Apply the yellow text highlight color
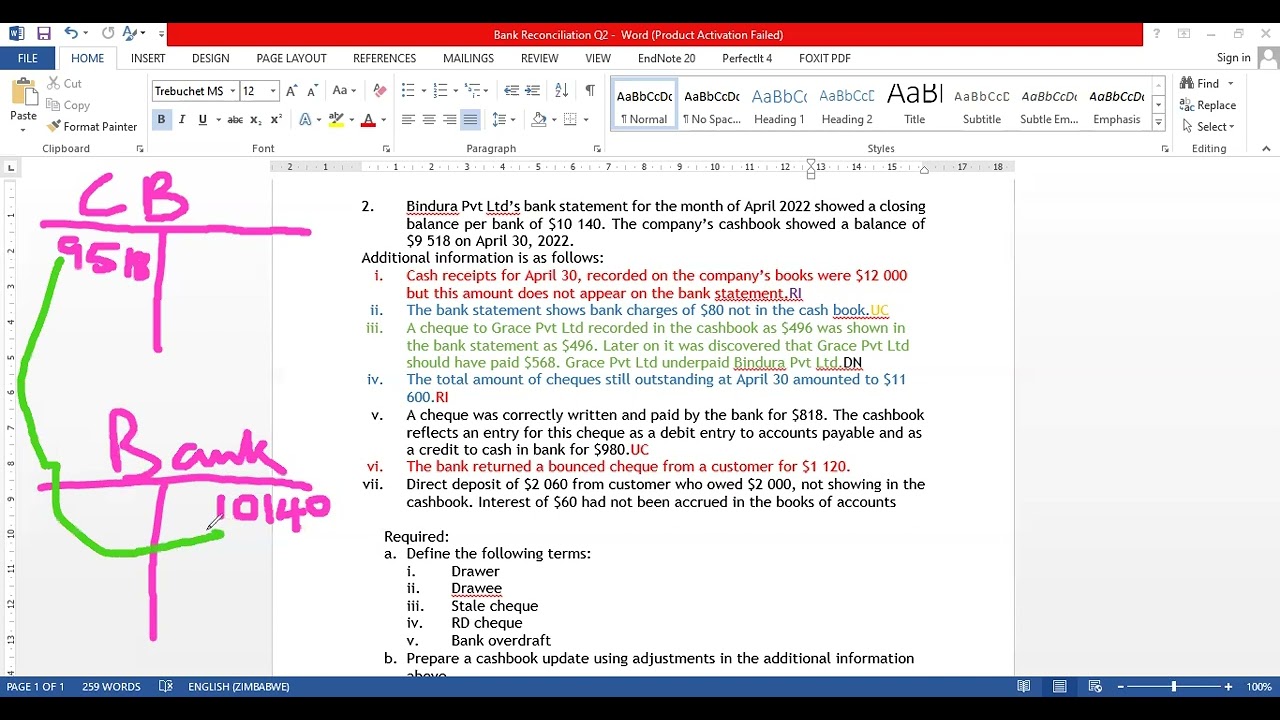The width and height of the screenshot is (1280, 720). click(x=337, y=120)
